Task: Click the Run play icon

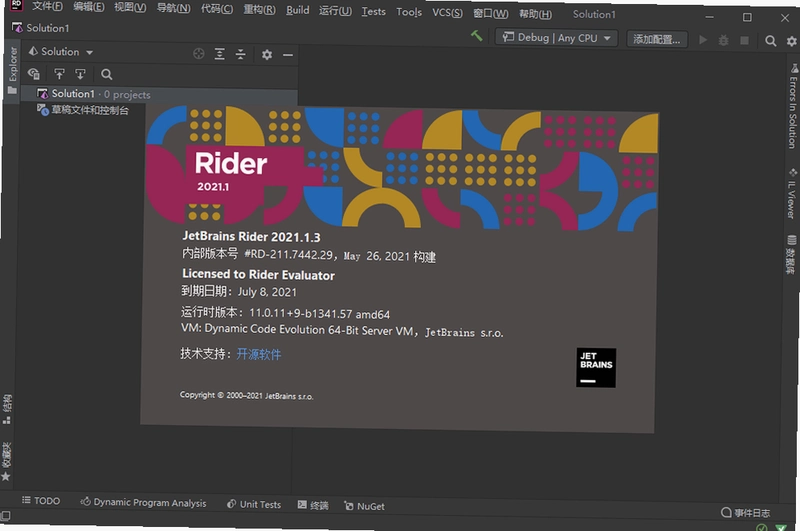Action: (x=703, y=40)
